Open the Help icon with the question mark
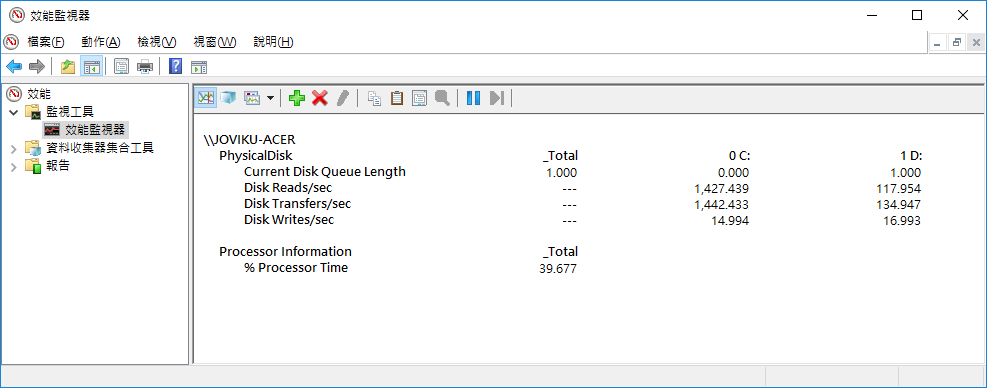Screen dimensions: 987x388 (176, 66)
